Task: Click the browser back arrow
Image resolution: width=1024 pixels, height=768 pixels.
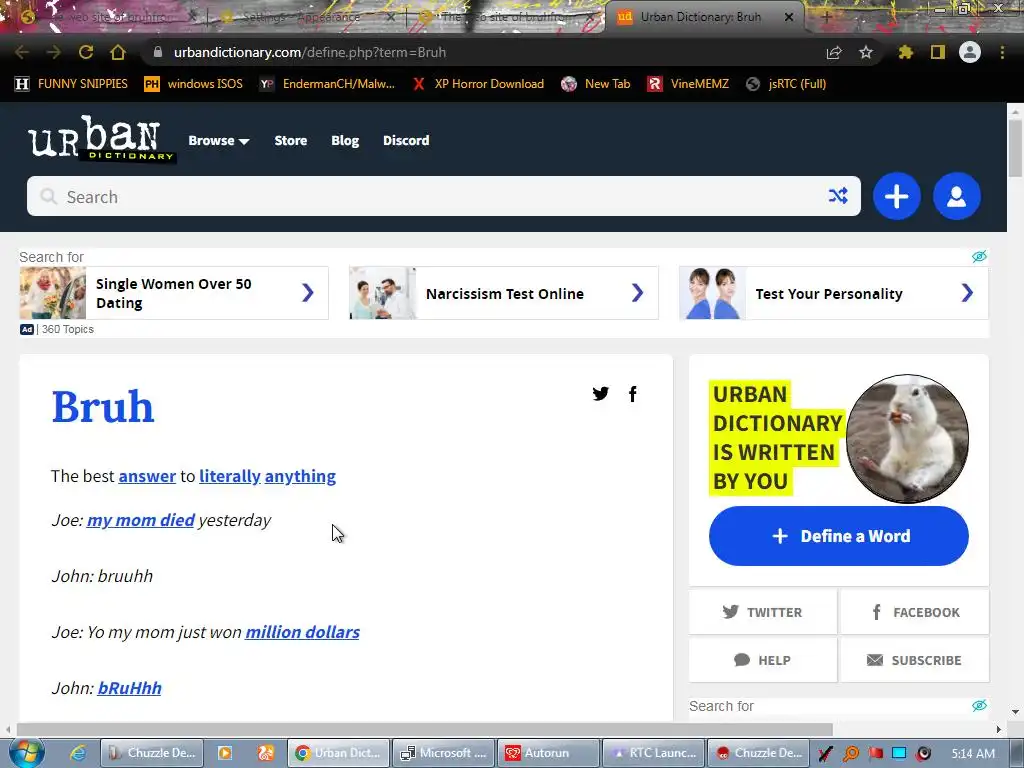Action: (22, 52)
